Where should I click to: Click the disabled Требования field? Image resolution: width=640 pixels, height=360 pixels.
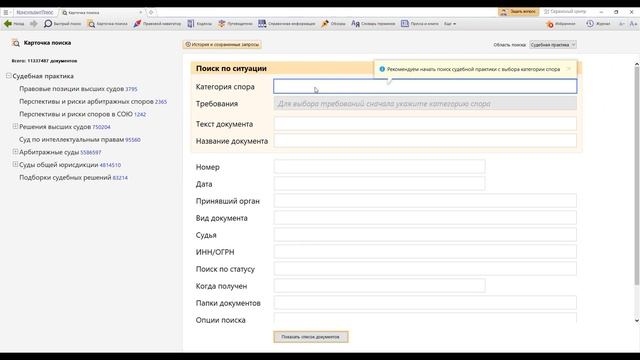point(425,104)
